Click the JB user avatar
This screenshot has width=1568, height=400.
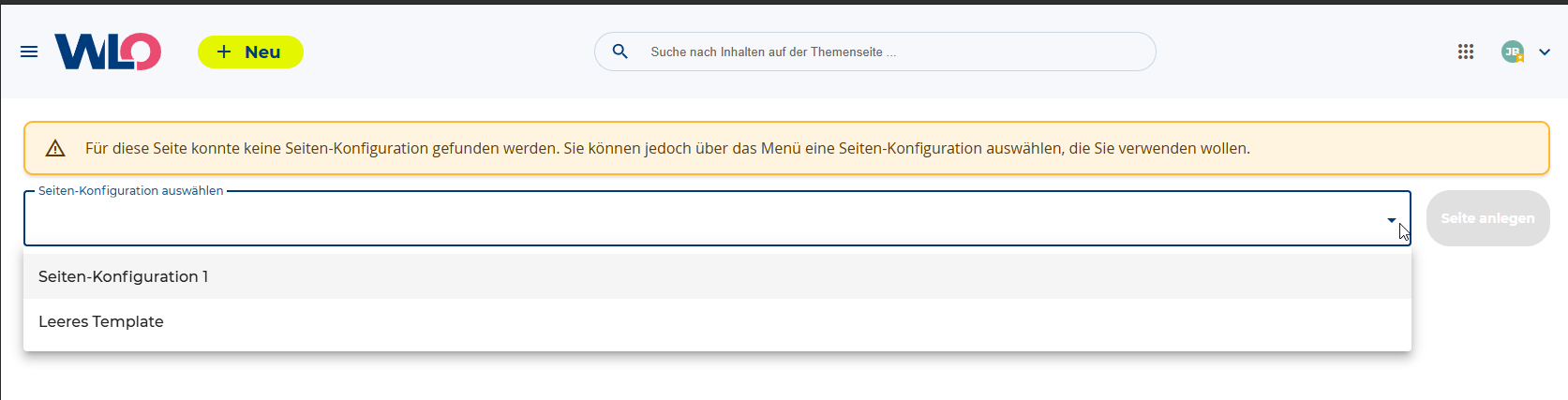[x=1511, y=51]
